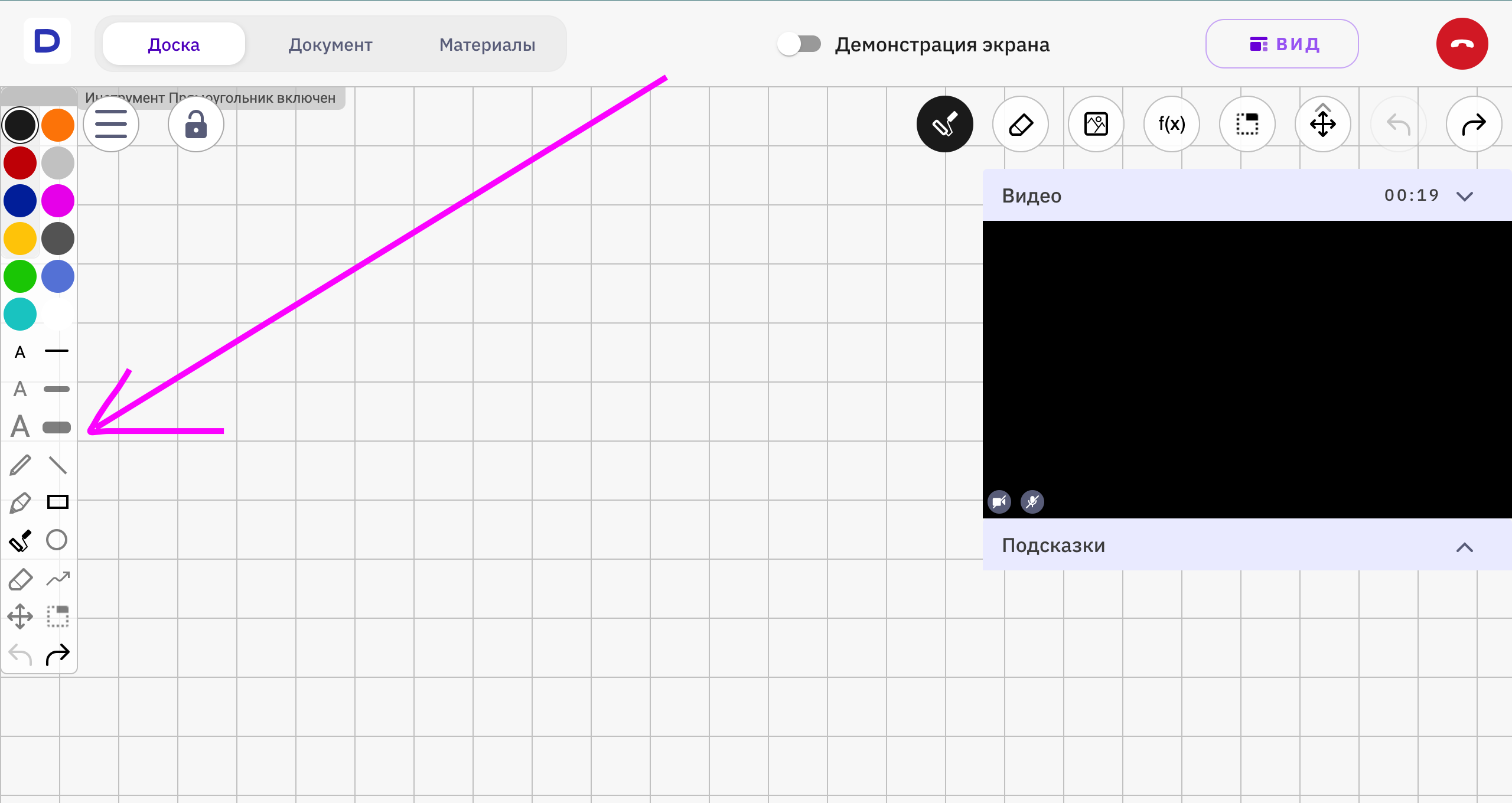Choose the medium line thickness
The width and height of the screenshot is (1512, 803).
[x=57, y=389]
